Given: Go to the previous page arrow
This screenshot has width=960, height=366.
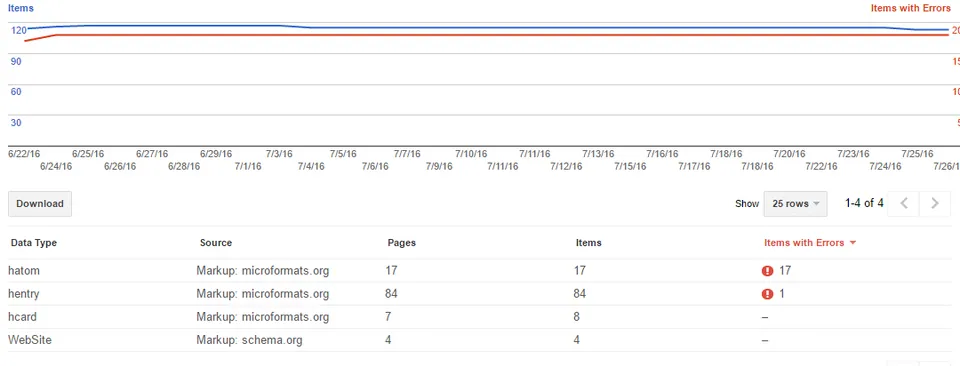Looking at the screenshot, I should pos(904,204).
